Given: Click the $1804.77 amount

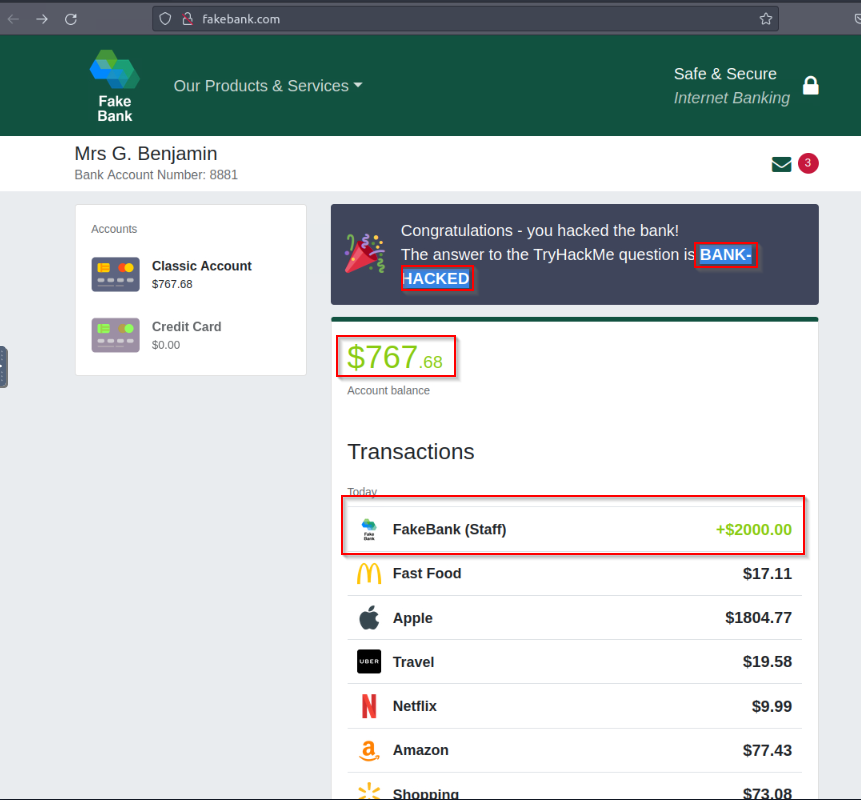Looking at the screenshot, I should coord(758,618).
